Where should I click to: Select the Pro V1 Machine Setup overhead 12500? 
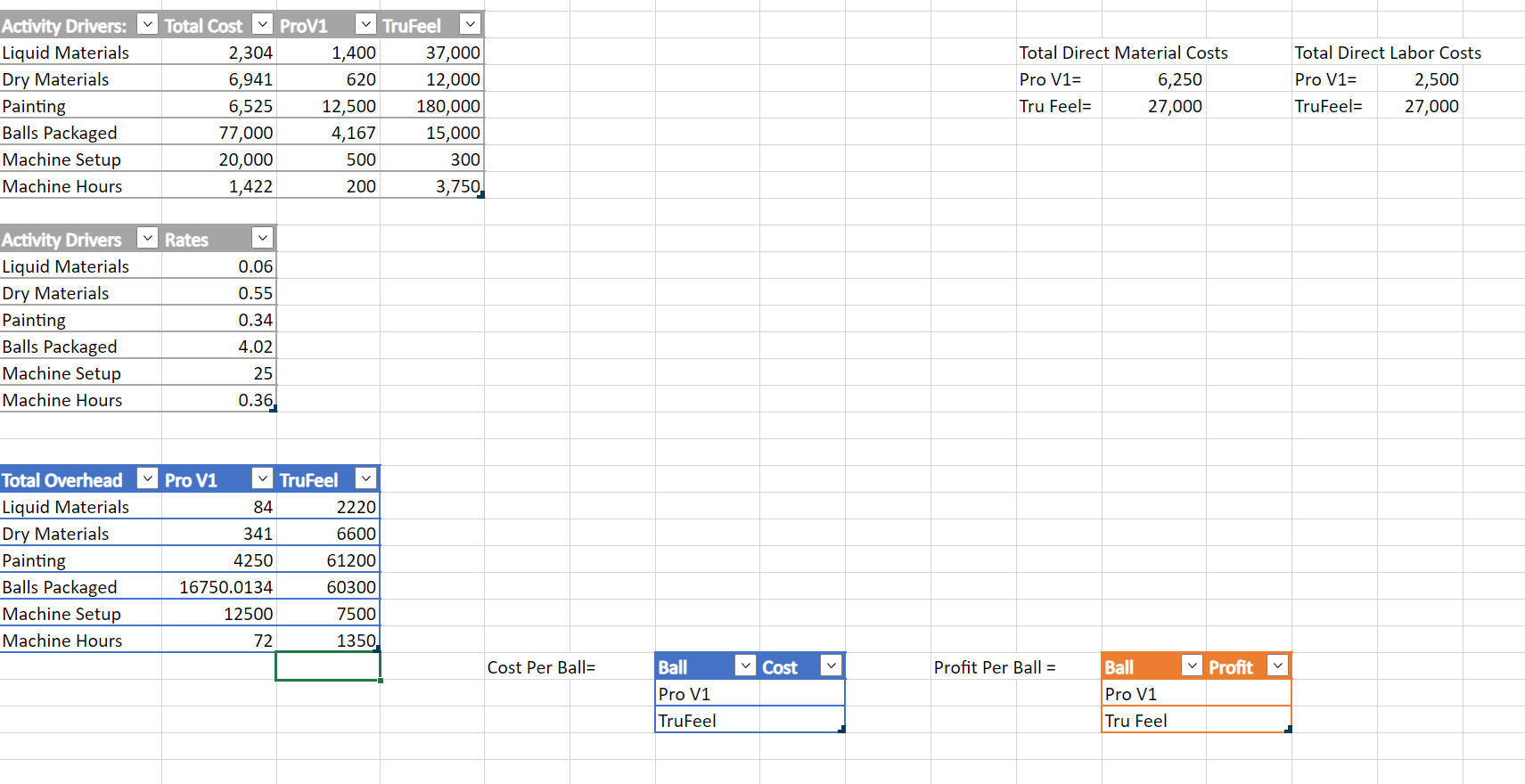click(x=219, y=614)
